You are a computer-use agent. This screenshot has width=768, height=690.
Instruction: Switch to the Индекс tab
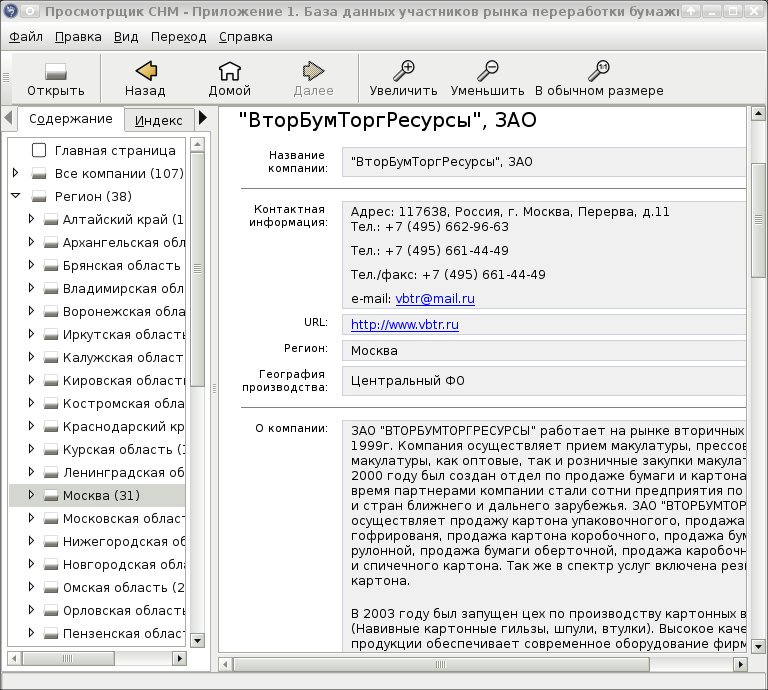tap(158, 120)
